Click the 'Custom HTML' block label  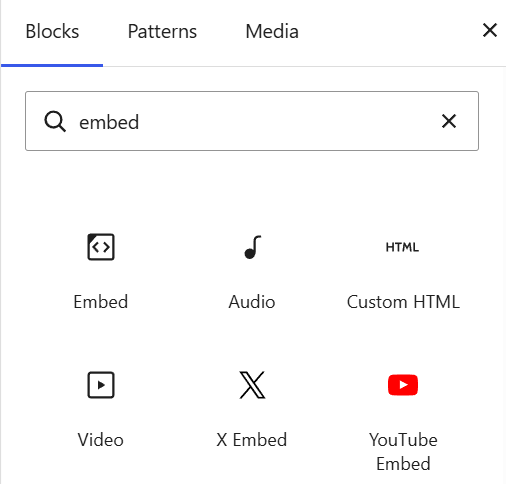pos(403,302)
